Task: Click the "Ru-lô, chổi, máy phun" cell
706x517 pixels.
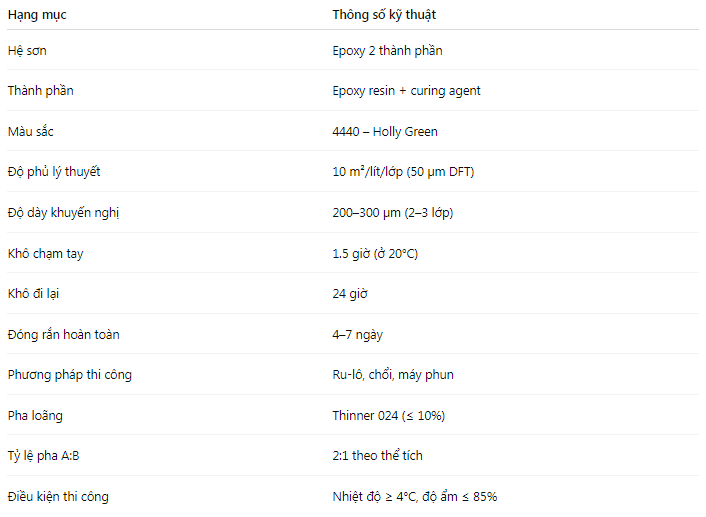Action: pyautogui.click(x=393, y=375)
